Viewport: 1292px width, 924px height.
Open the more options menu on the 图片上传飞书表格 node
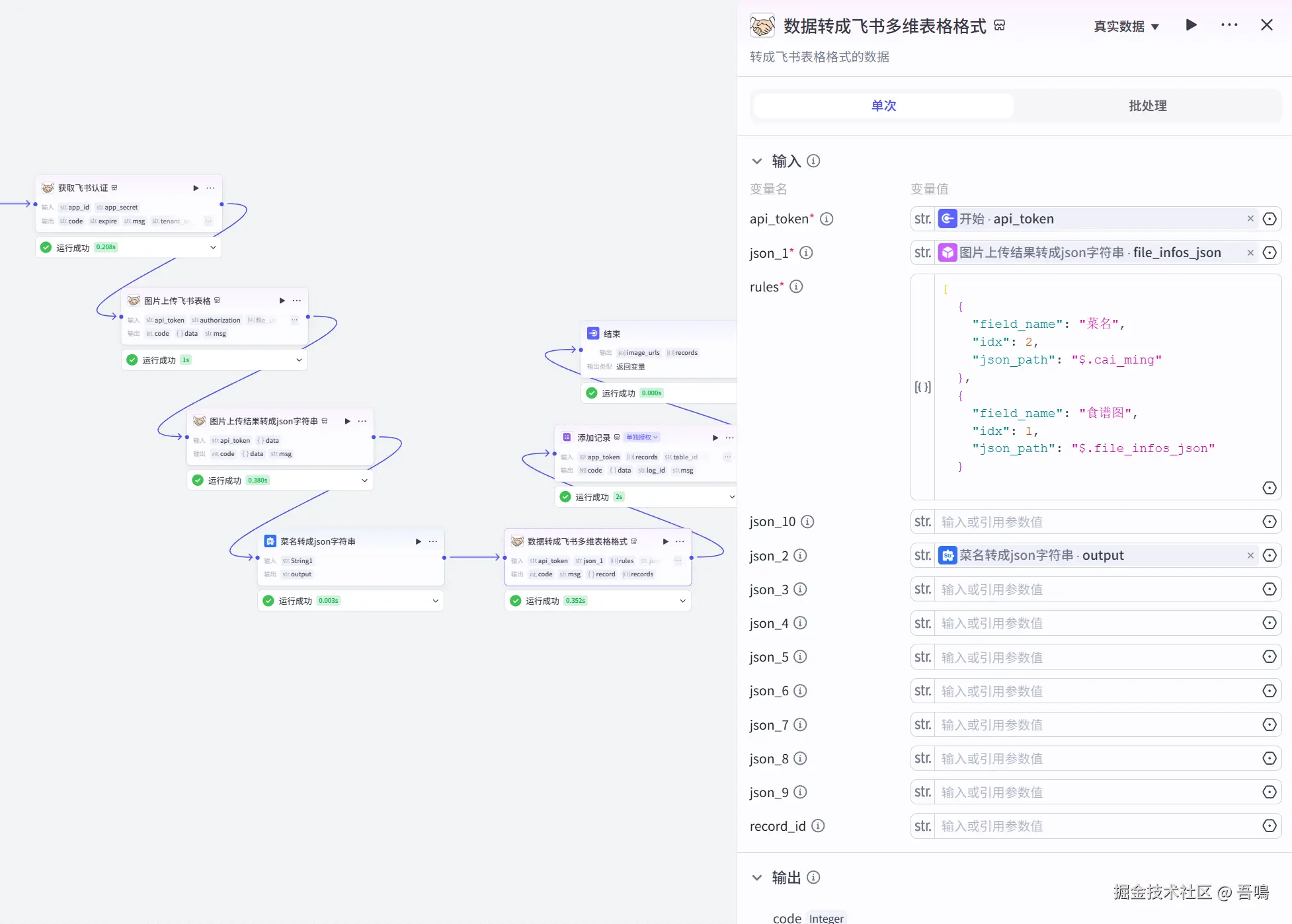coord(297,301)
